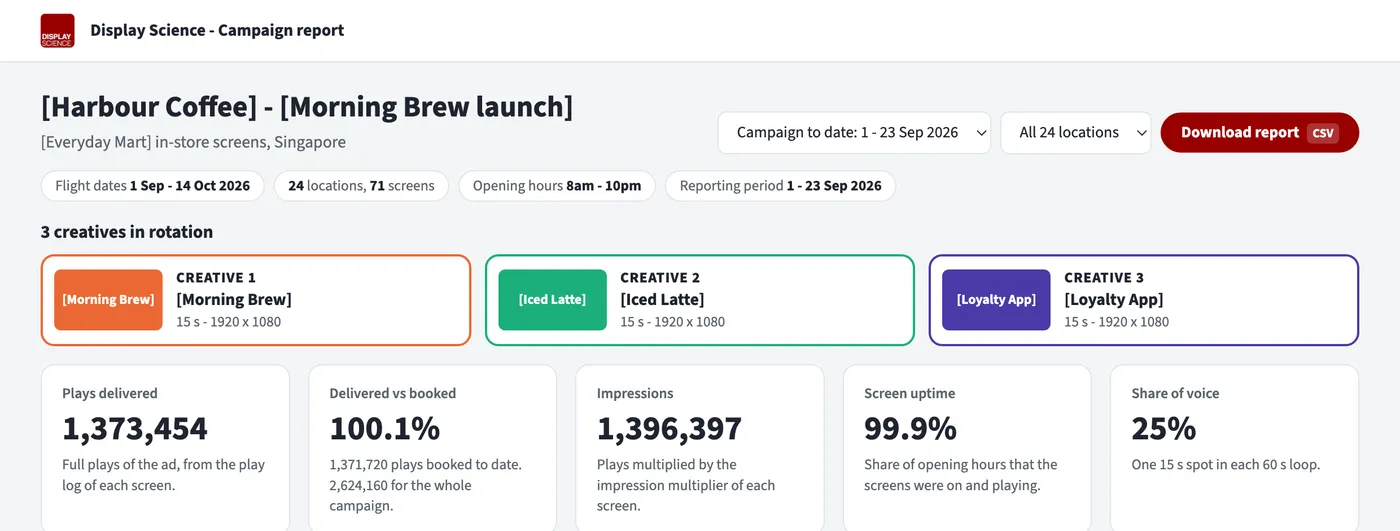Screen dimensions: 1400x531
Task: Click the Download report CSV button
Action: 1259,132
